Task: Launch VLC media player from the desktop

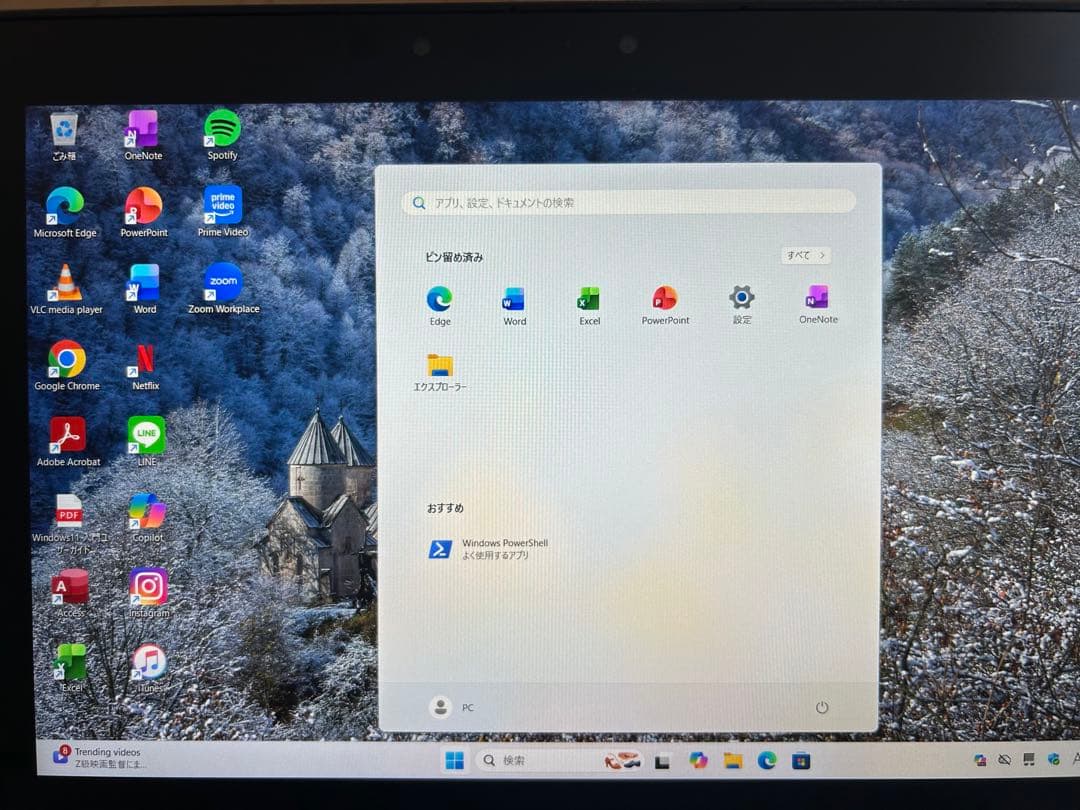Action: coord(66,283)
